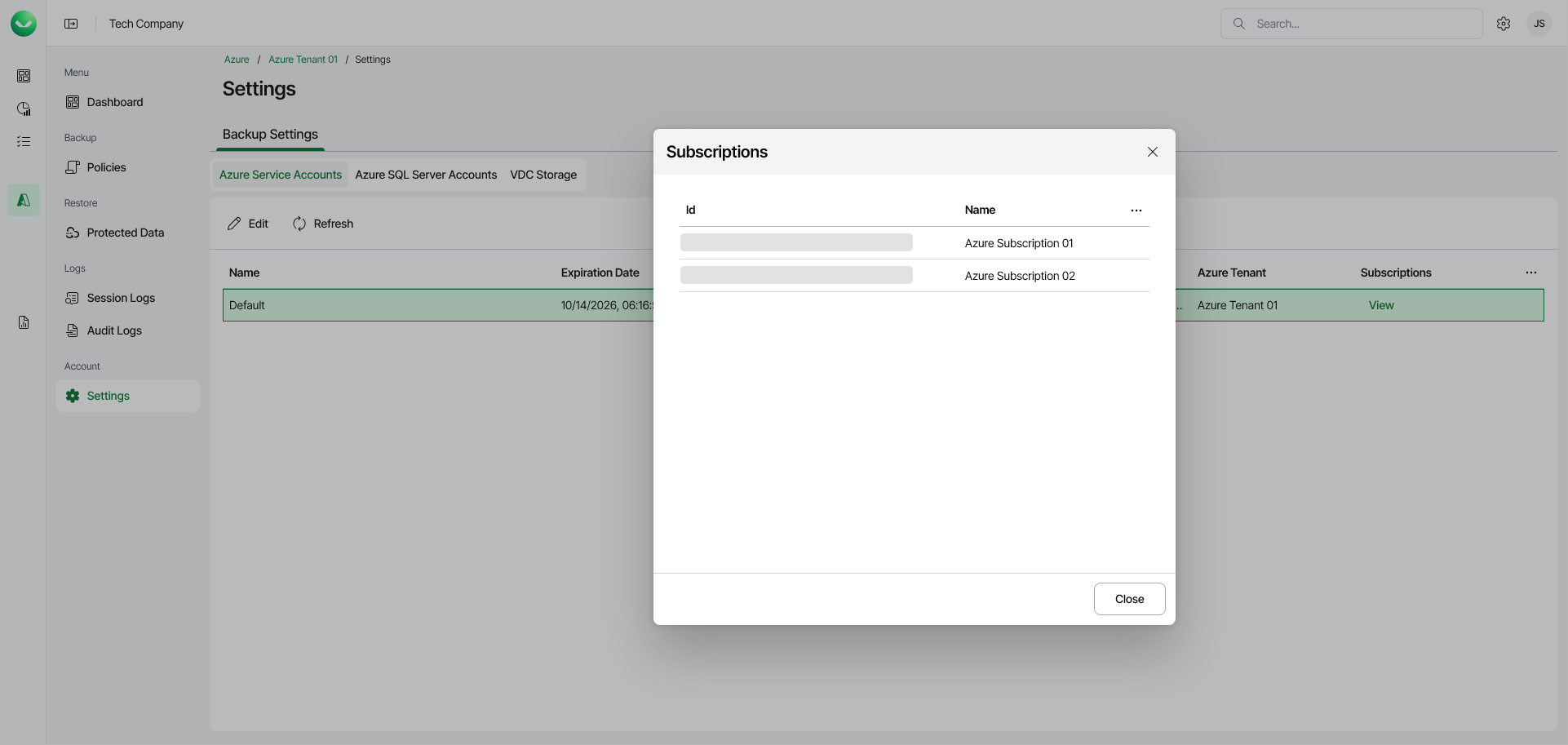This screenshot has height=745, width=1568.
Task: Select the Azure icon in left rail
Action: [24, 200]
